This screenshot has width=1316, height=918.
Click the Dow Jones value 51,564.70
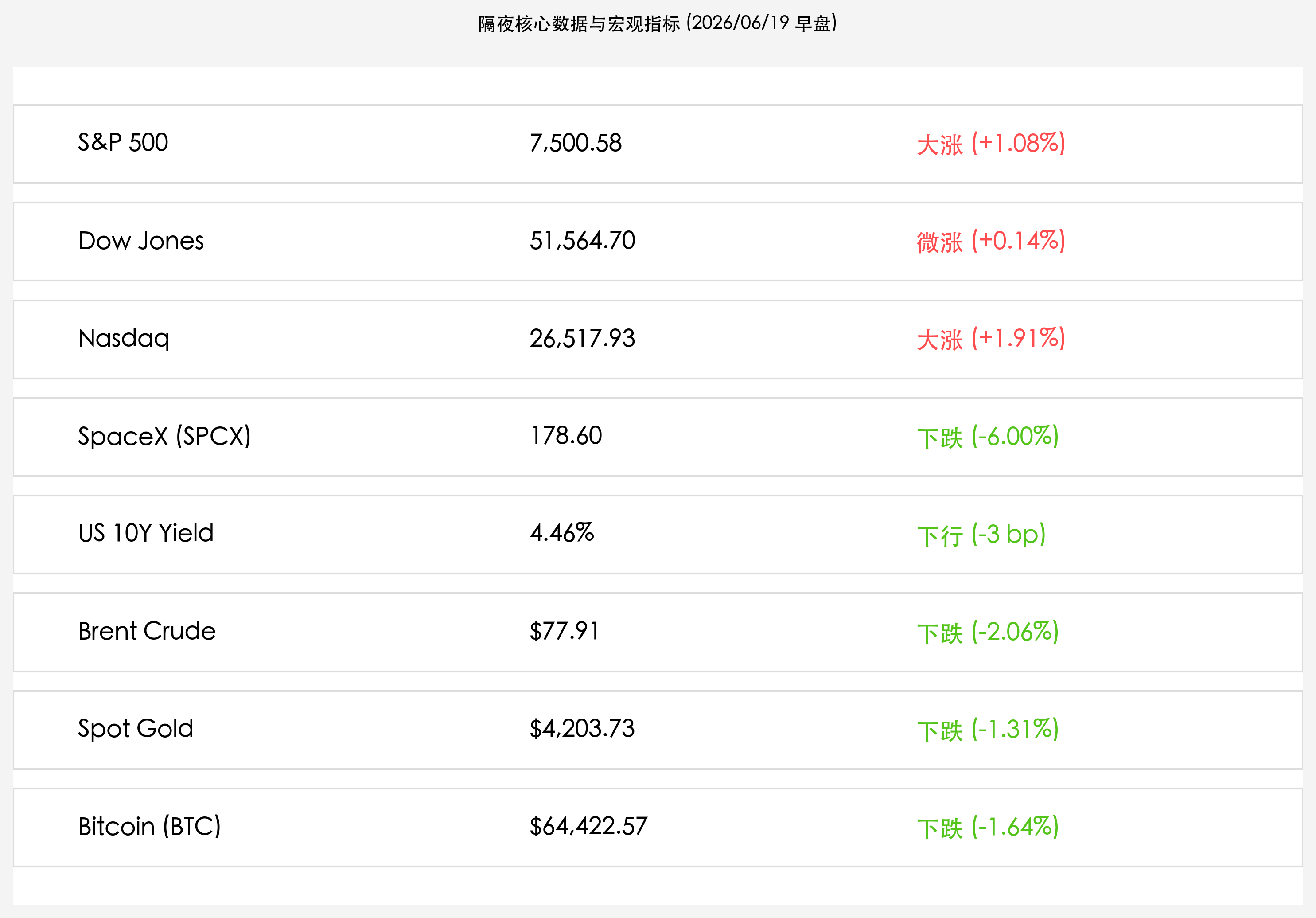click(582, 241)
